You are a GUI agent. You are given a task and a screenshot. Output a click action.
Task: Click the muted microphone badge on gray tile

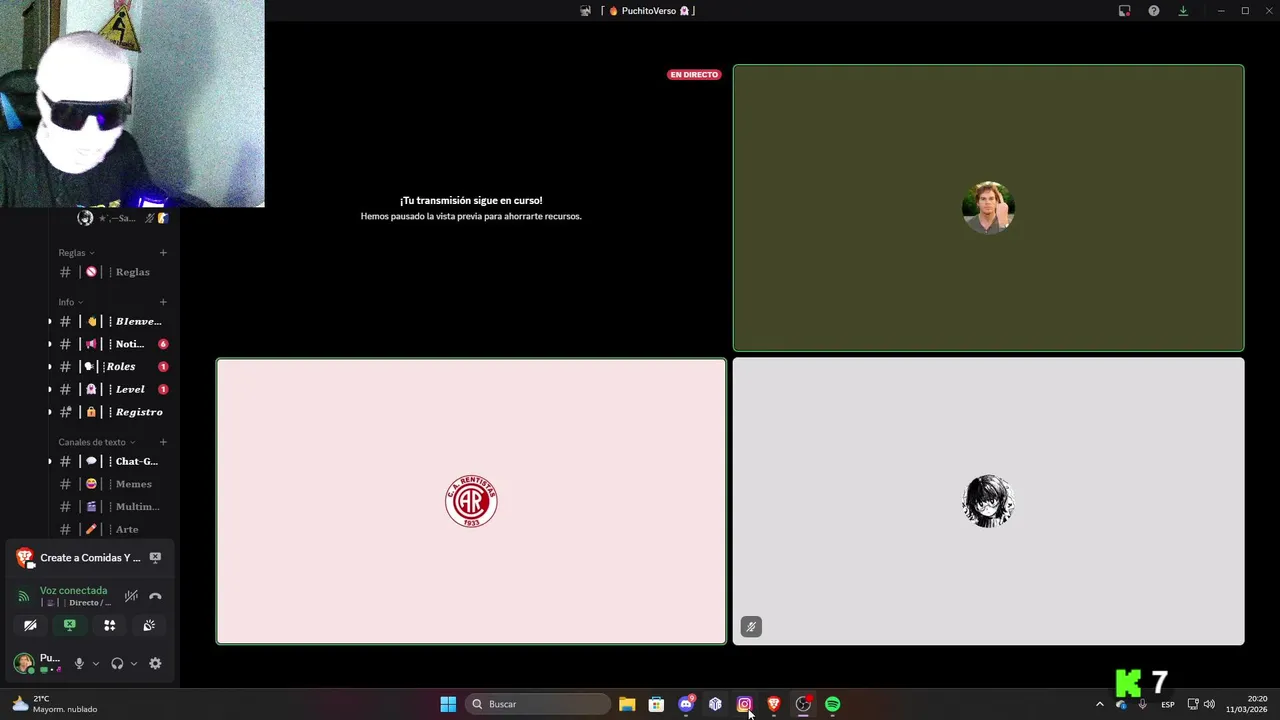(751, 627)
